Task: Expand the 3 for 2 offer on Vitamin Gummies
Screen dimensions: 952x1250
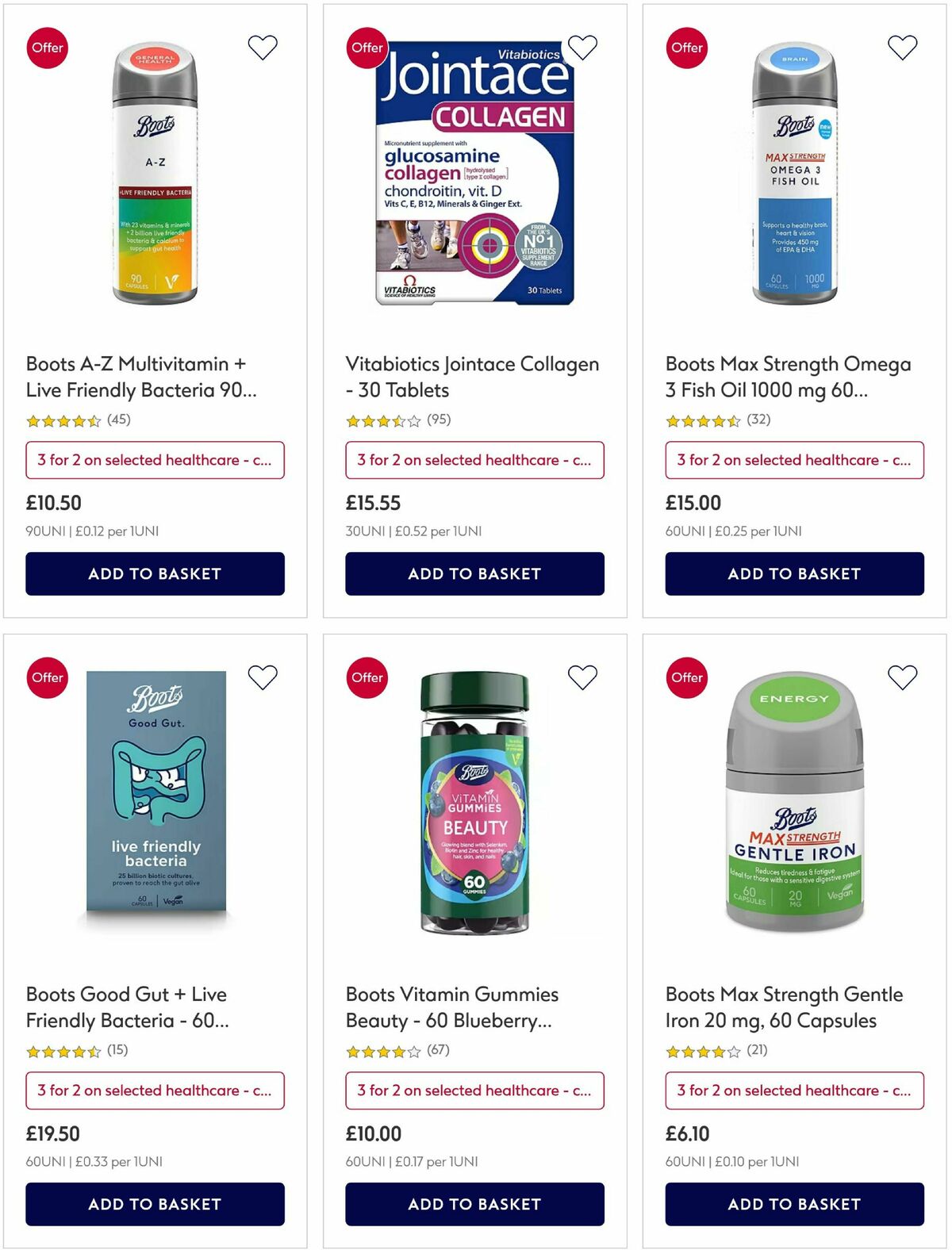Action: click(x=474, y=1091)
